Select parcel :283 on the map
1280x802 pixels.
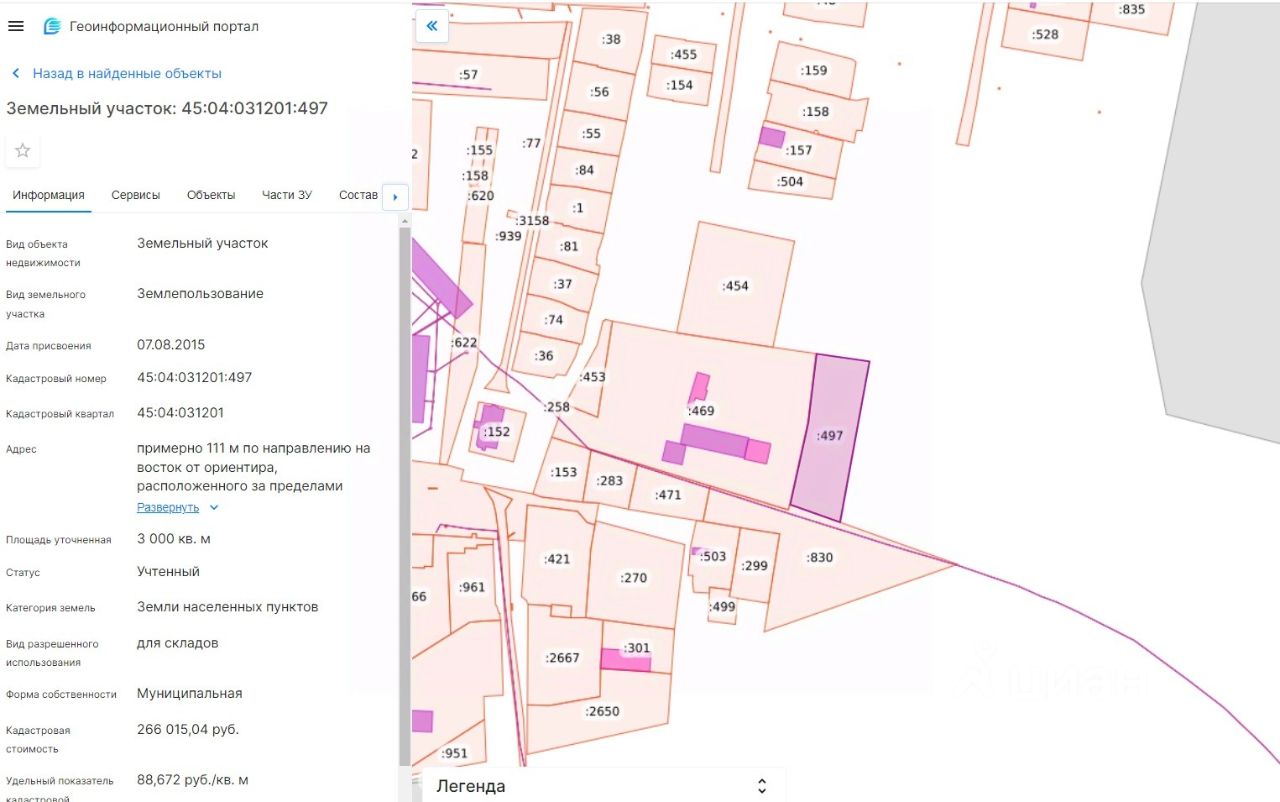click(x=609, y=481)
